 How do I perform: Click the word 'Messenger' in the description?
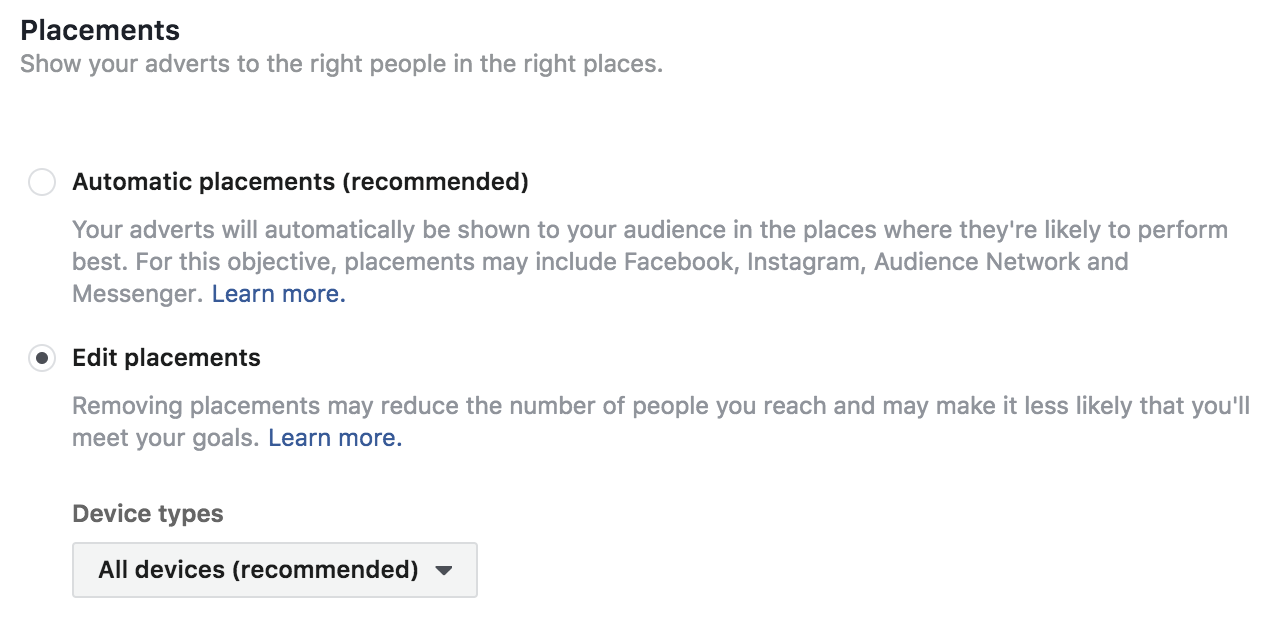pyautogui.click(x=135, y=294)
